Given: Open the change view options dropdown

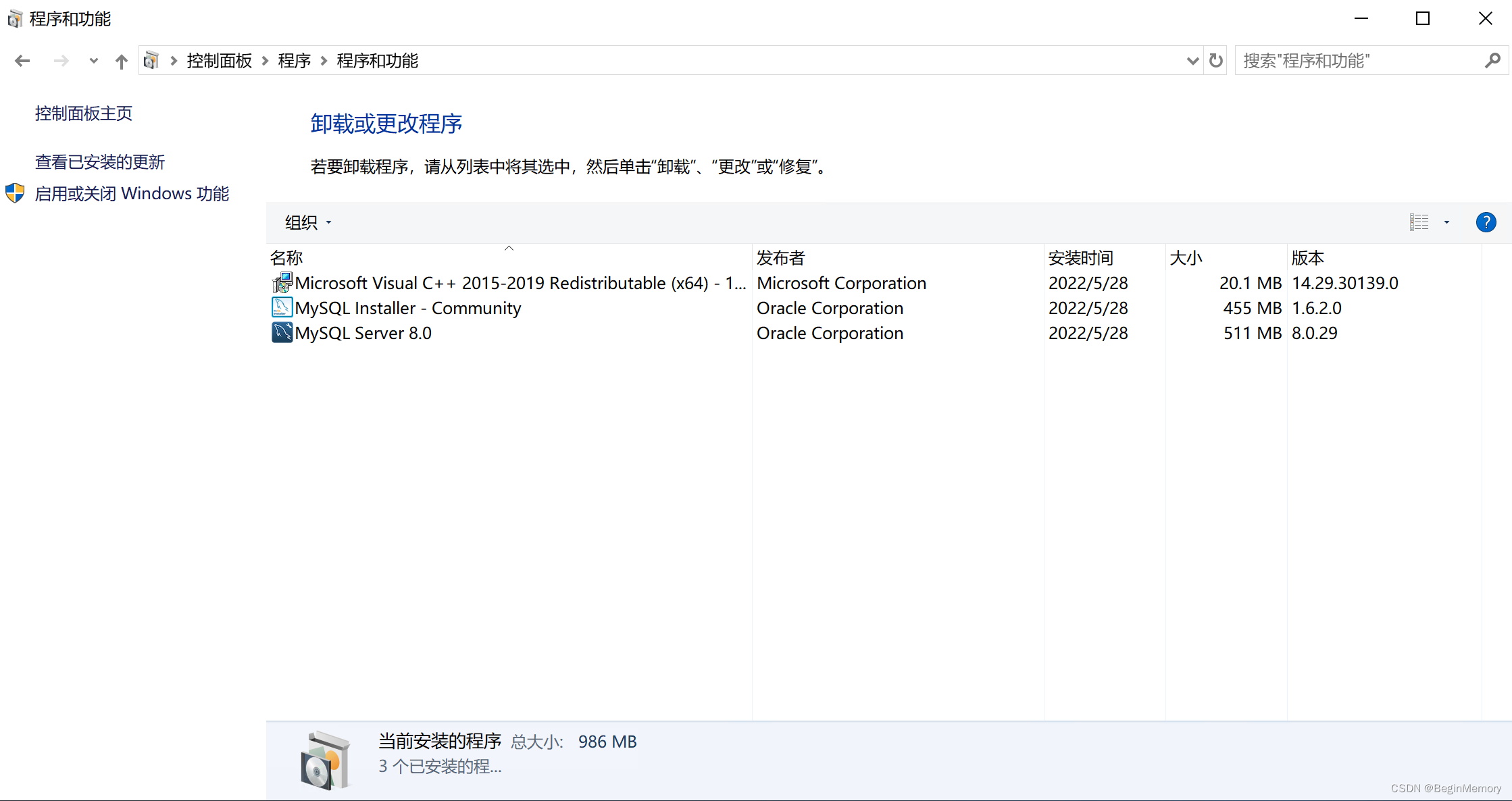Looking at the screenshot, I should click(1447, 222).
